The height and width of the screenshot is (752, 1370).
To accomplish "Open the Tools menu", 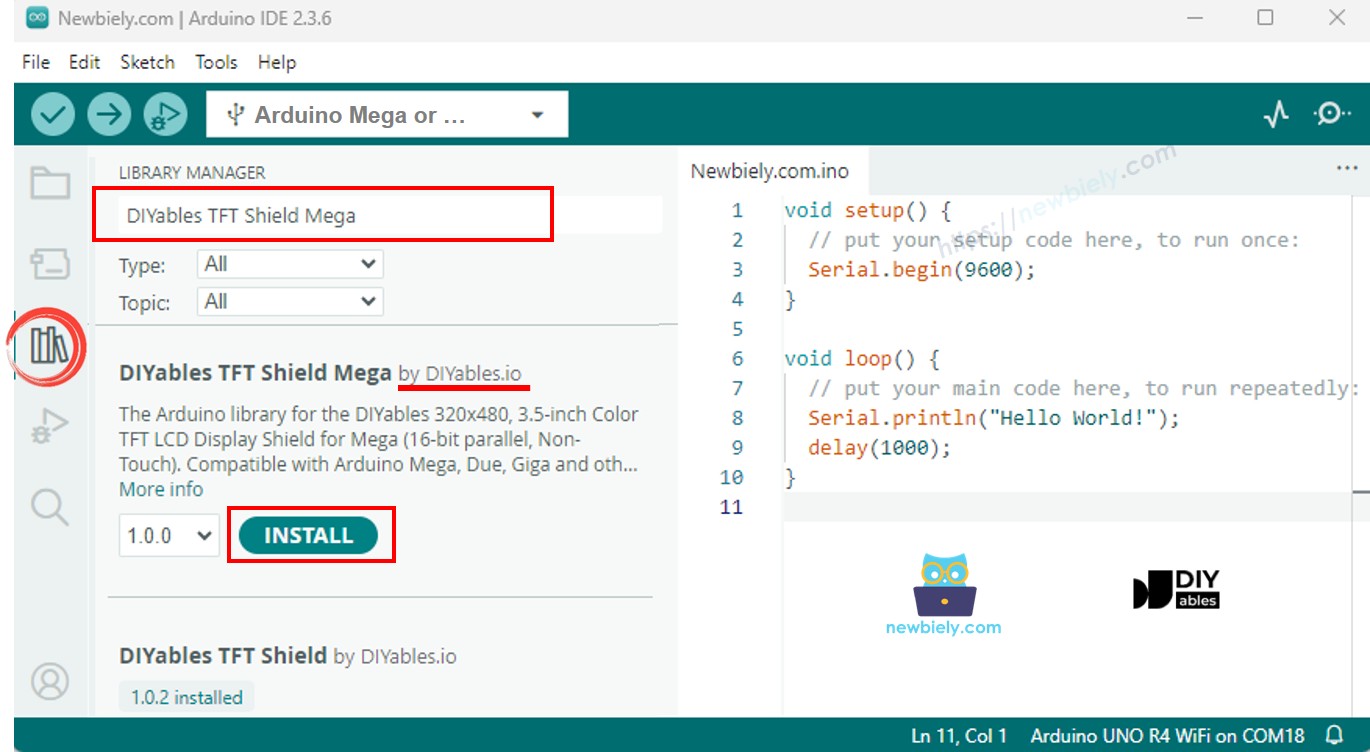I will point(216,62).
